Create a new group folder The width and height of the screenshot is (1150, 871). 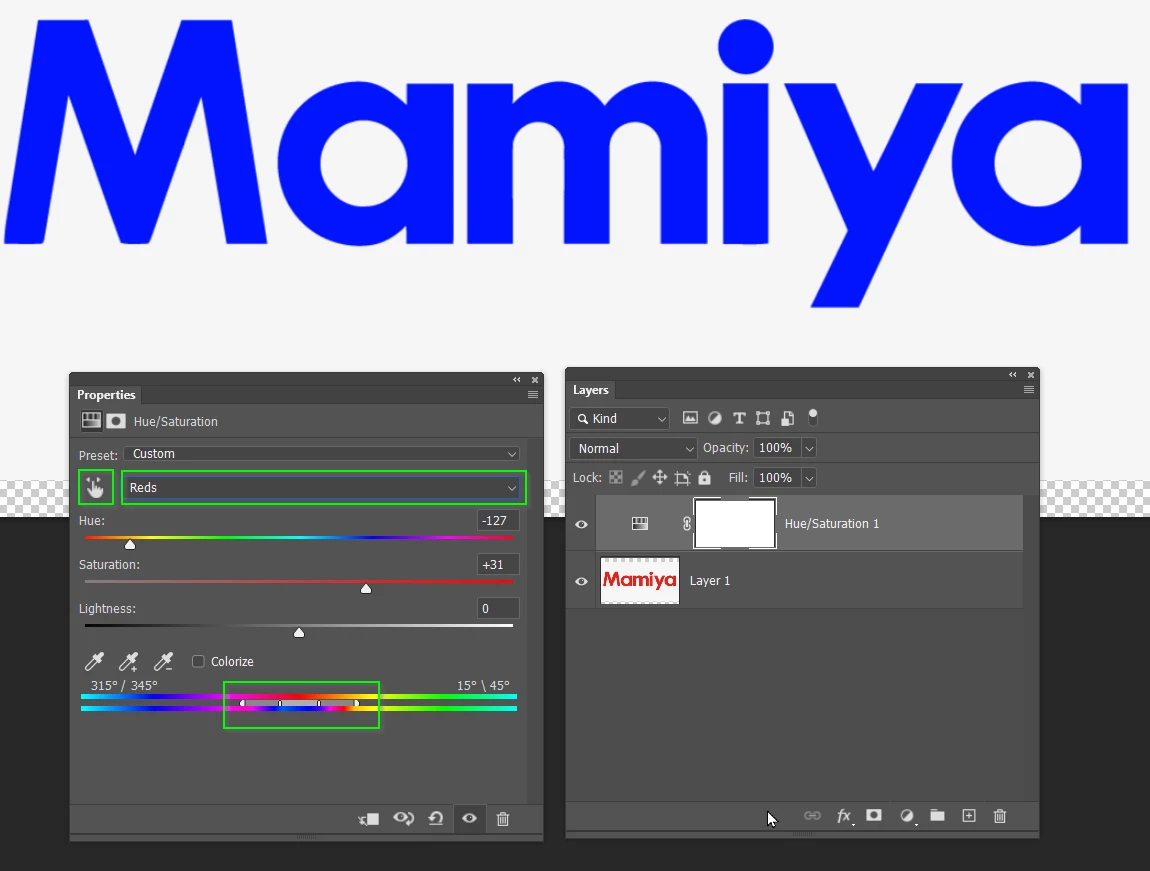[937, 815]
